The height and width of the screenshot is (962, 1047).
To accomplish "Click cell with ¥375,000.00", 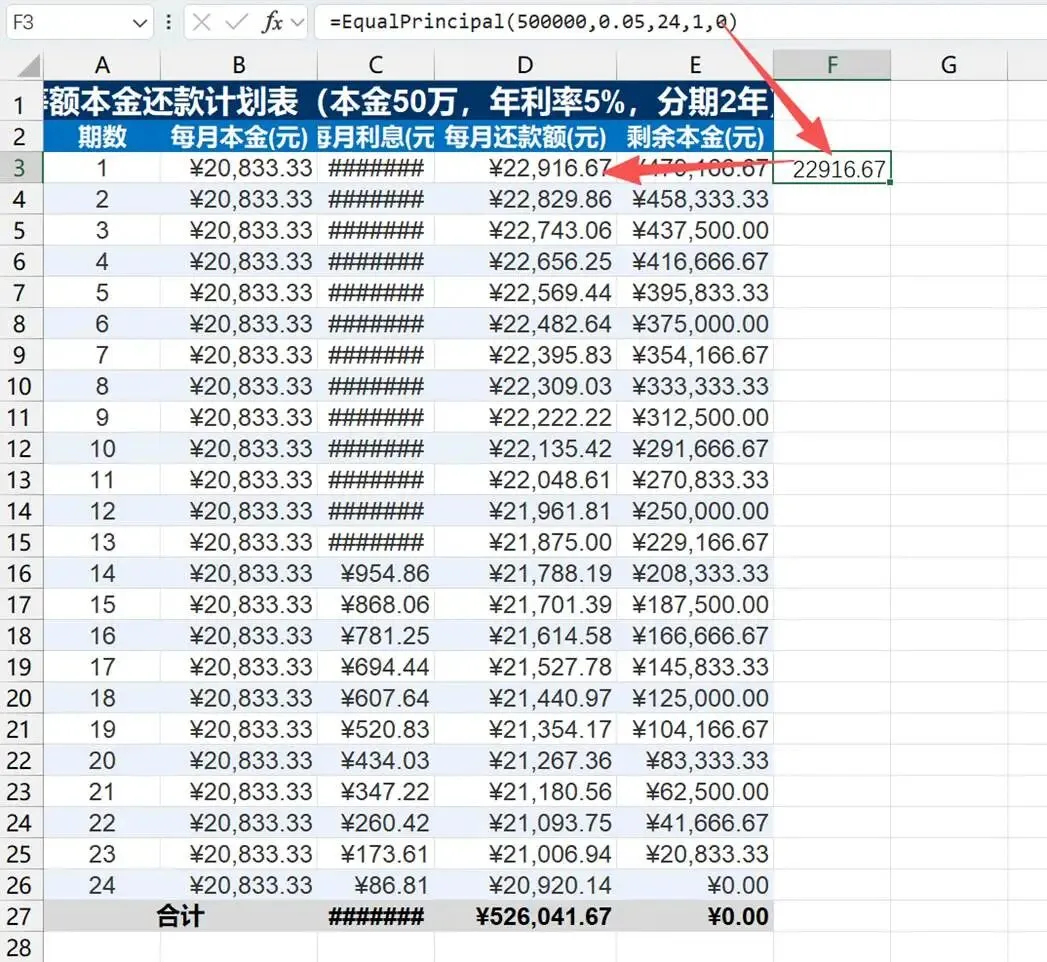I will 694,324.
